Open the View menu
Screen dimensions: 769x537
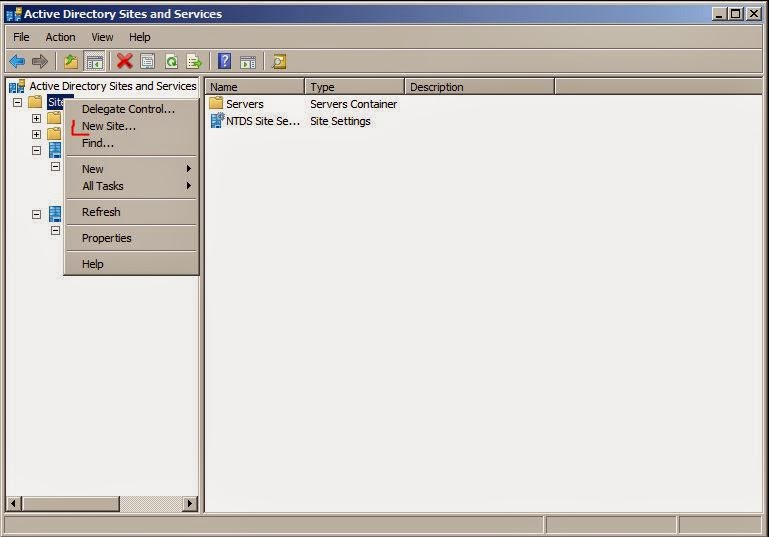[102, 37]
